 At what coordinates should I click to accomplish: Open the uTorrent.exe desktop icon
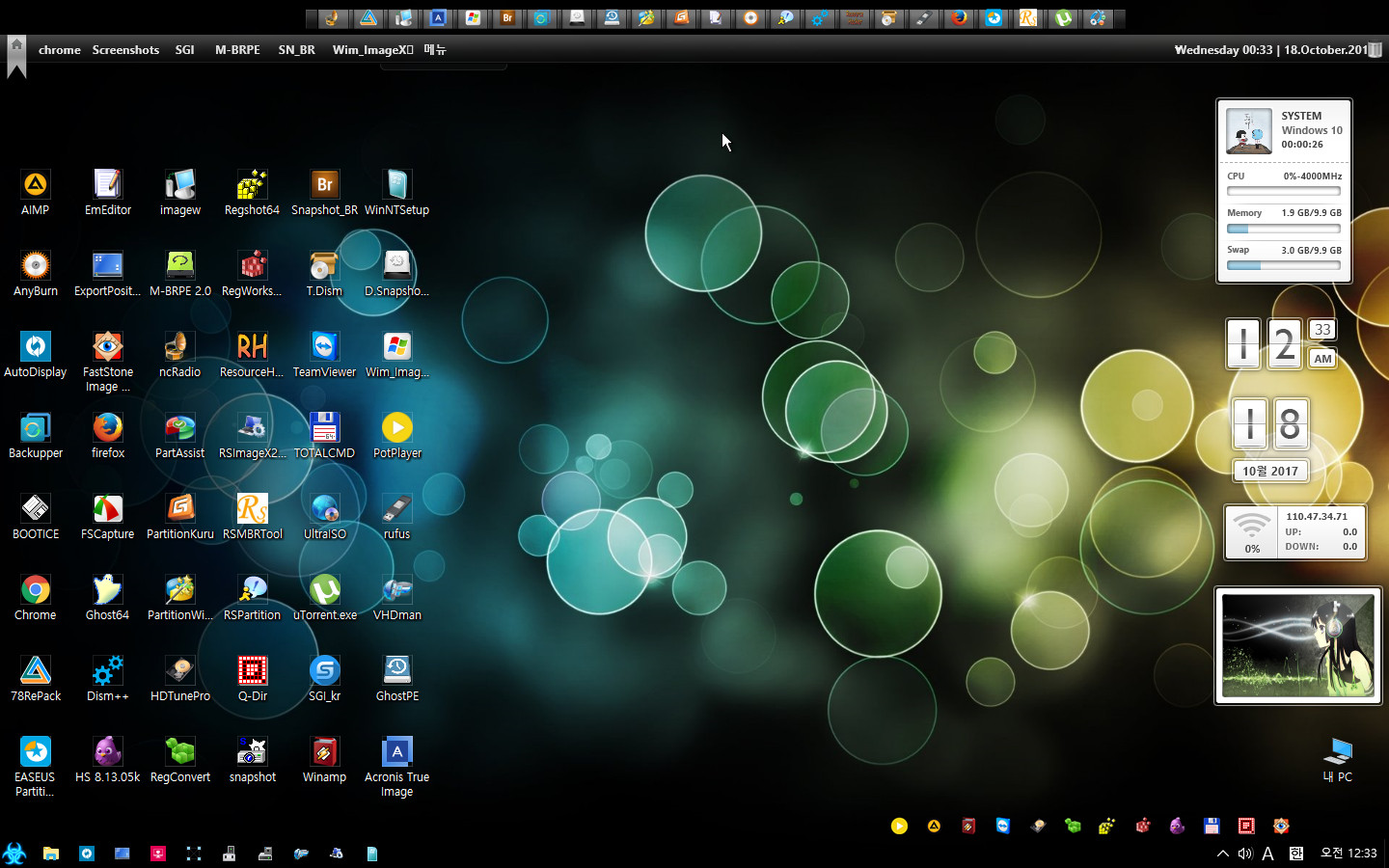(x=325, y=598)
